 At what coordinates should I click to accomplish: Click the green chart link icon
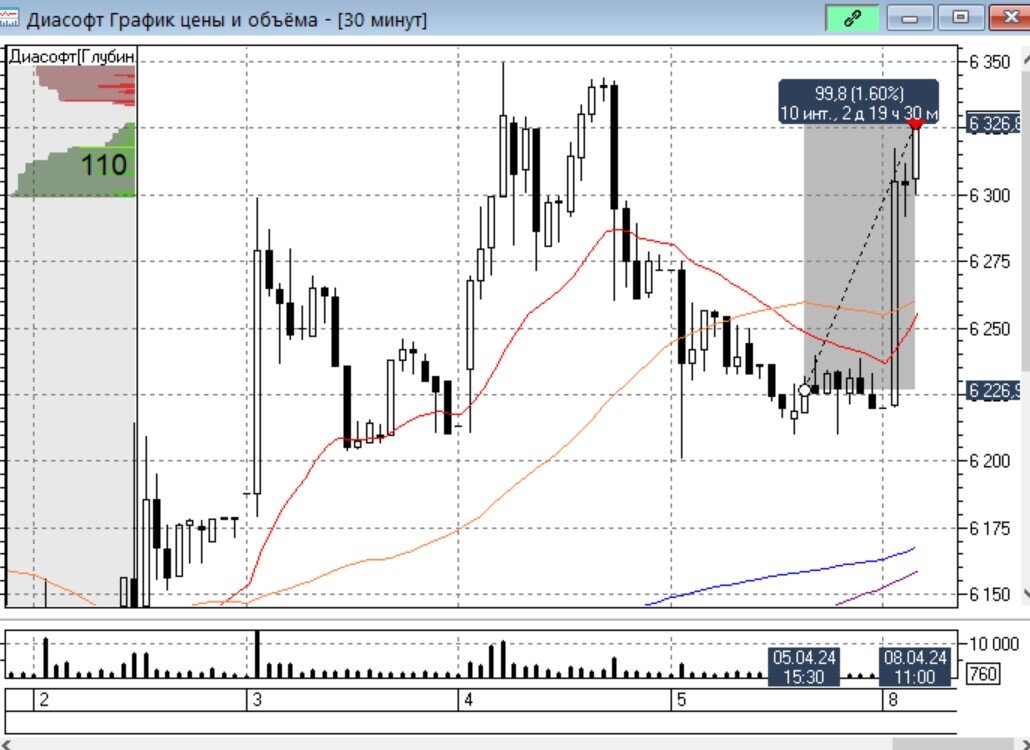(x=852, y=18)
